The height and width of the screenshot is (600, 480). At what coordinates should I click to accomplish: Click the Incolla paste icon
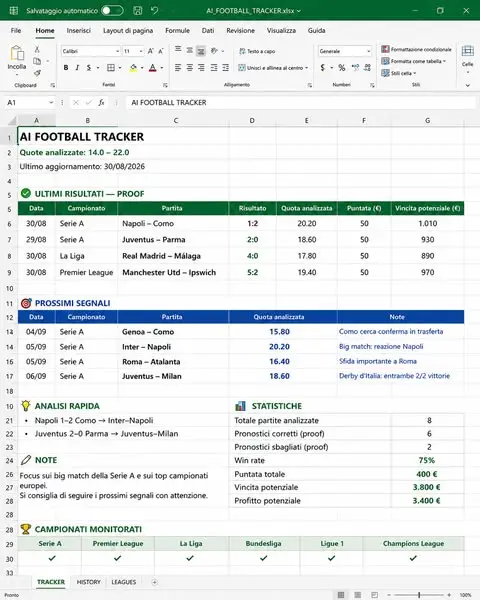[x=17, y=53]
